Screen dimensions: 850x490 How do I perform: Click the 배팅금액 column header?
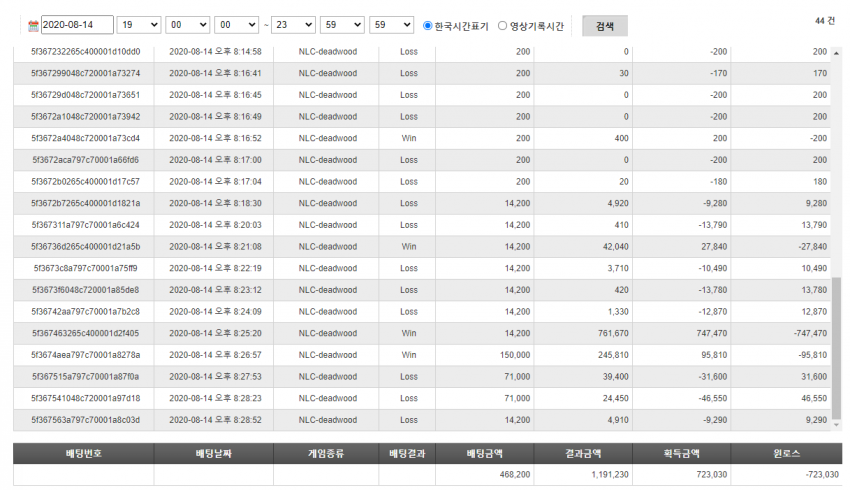point(485,453)
